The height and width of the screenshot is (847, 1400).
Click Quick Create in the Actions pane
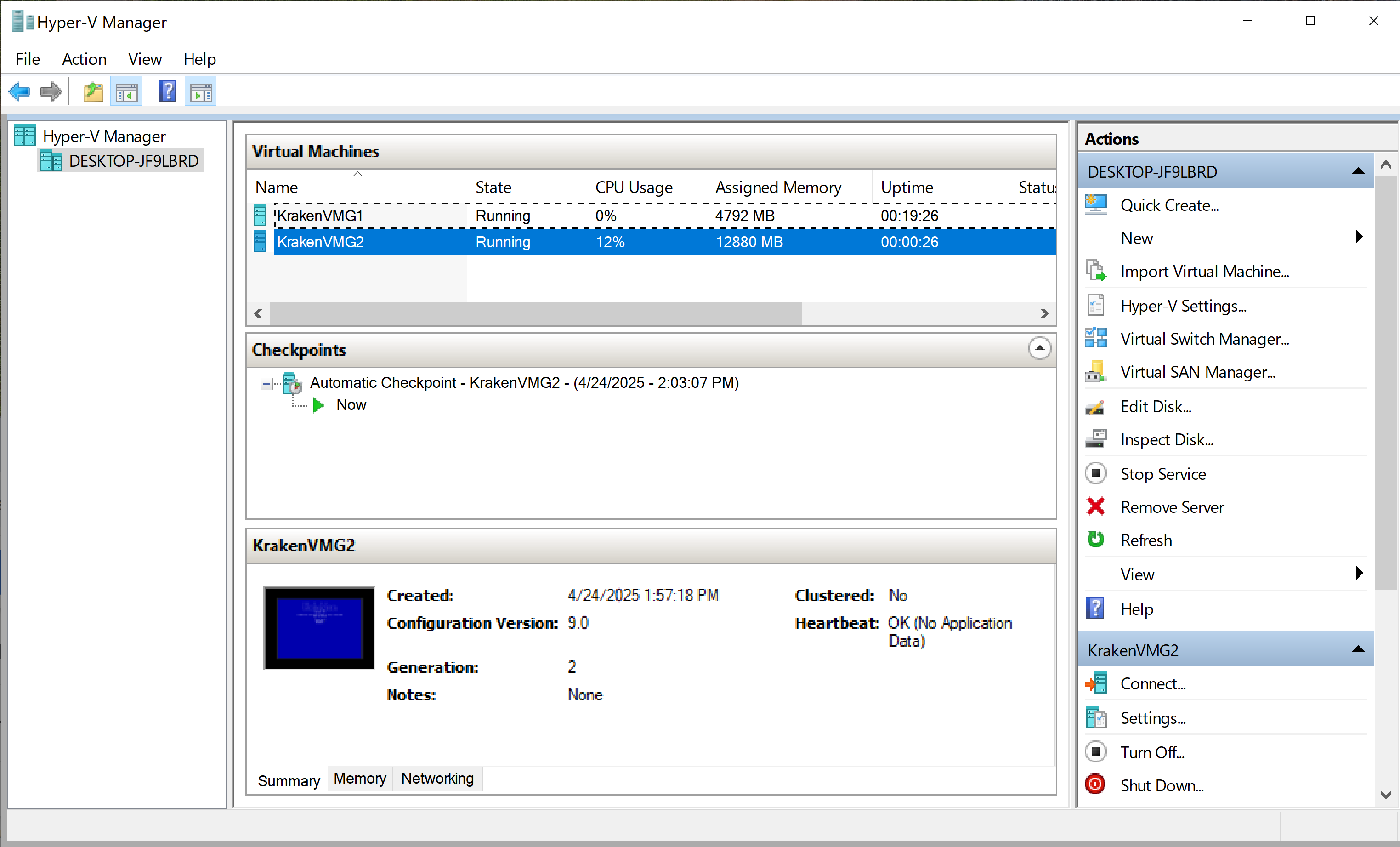(1169, 205)
